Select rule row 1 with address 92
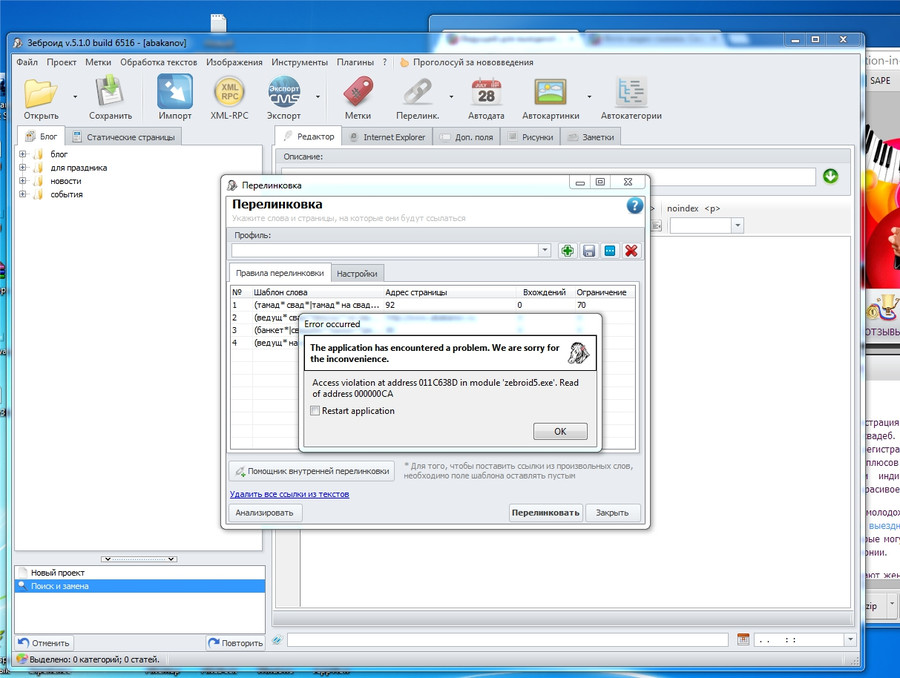900x678 pixels. [433, 305]
